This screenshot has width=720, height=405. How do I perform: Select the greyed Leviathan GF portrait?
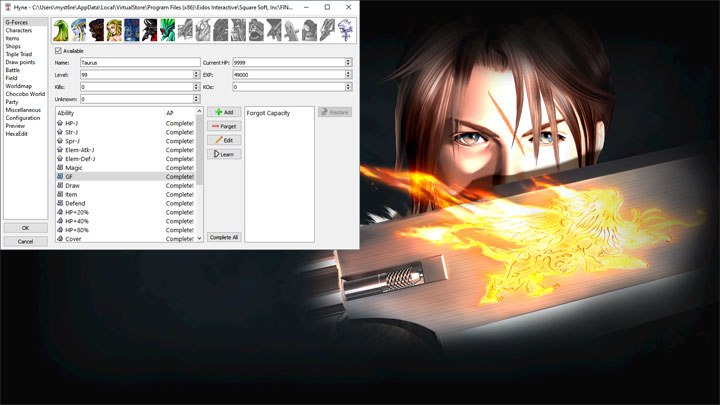tap(185, 30)
